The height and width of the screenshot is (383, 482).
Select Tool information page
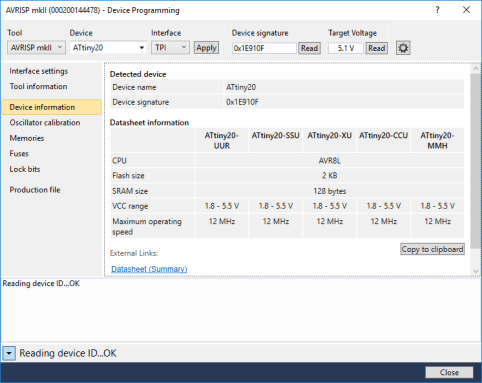tap(38, 86)
